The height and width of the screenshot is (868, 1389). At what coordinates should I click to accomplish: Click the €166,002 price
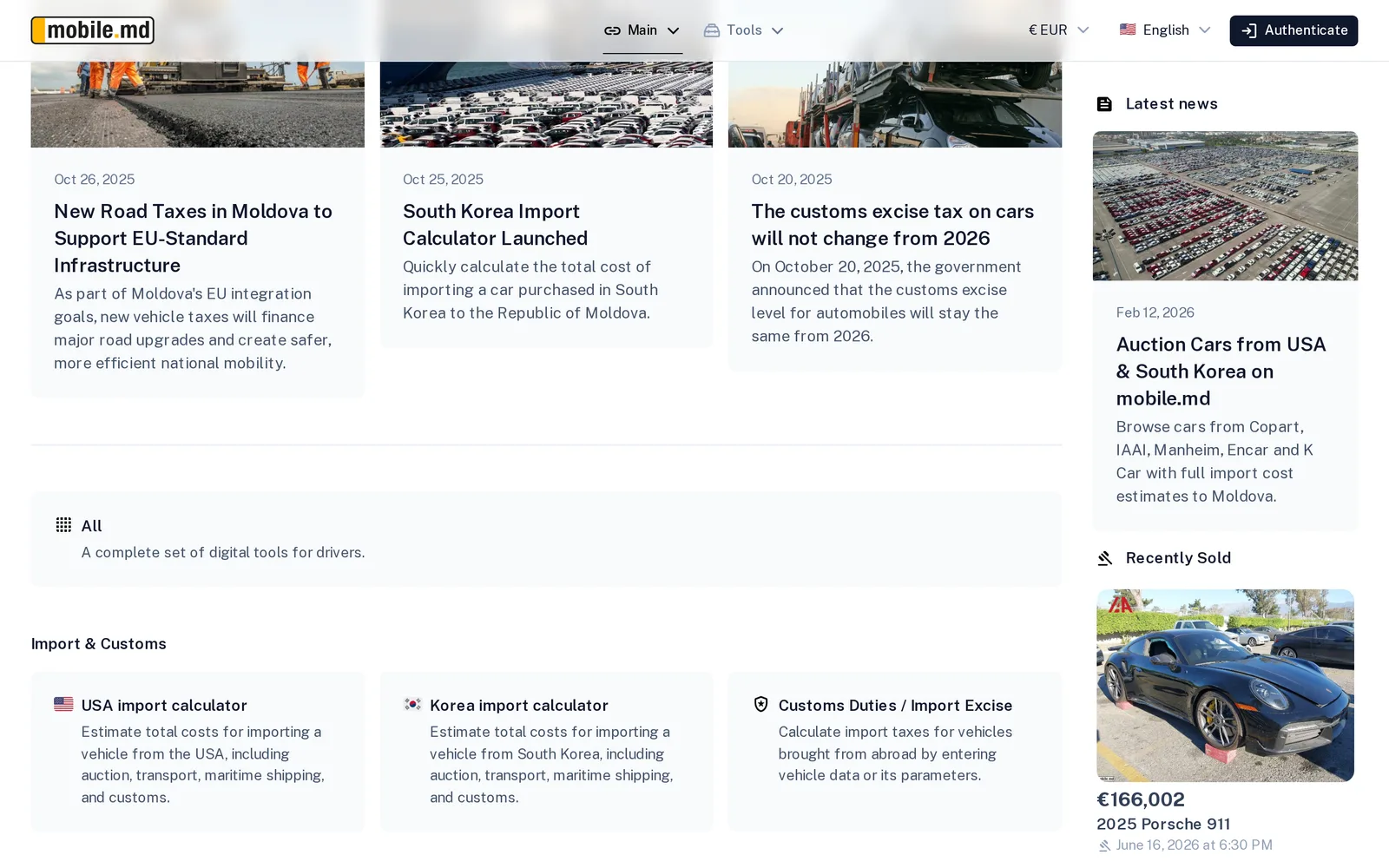coord(1141,799)
